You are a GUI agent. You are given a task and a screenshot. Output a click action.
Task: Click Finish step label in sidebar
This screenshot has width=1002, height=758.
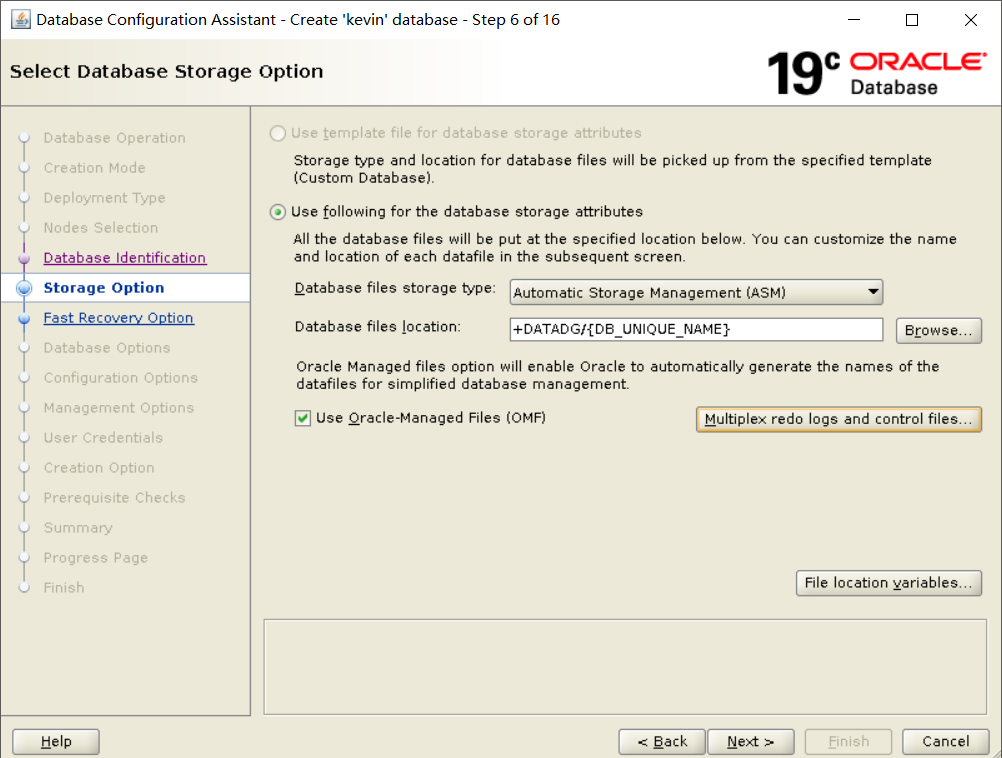click(64, 587)
